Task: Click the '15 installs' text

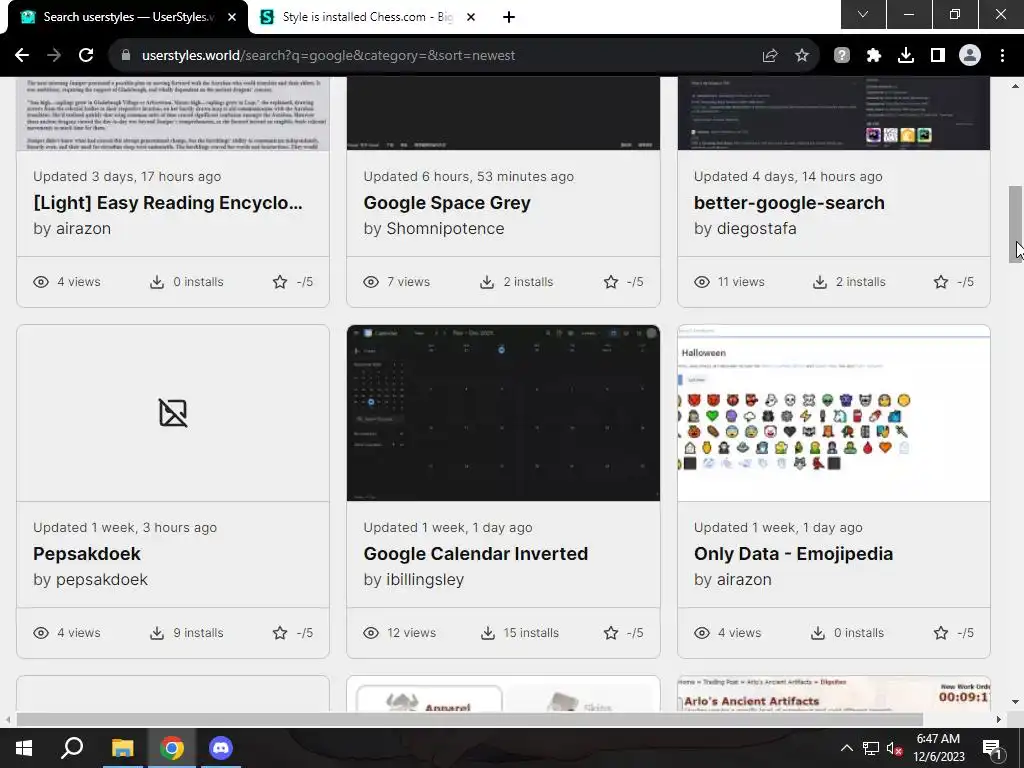Action: pos(531,633)
